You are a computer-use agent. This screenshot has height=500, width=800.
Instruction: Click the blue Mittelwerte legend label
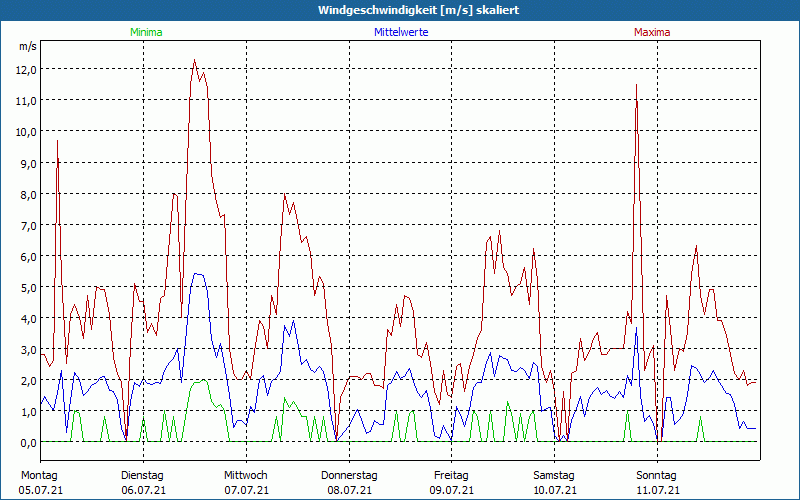point(401,32)
